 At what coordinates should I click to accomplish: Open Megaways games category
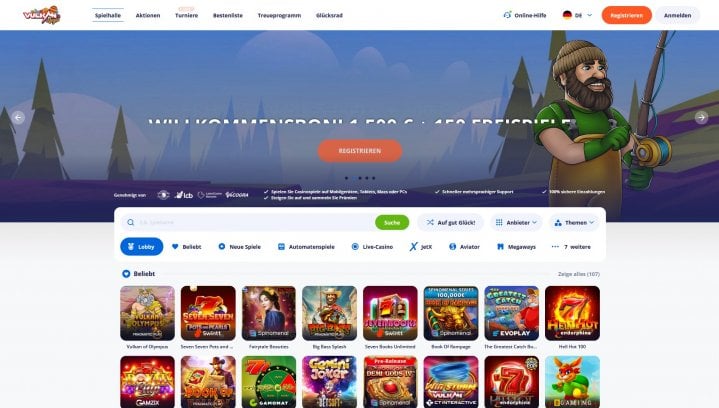pos(516,247)
